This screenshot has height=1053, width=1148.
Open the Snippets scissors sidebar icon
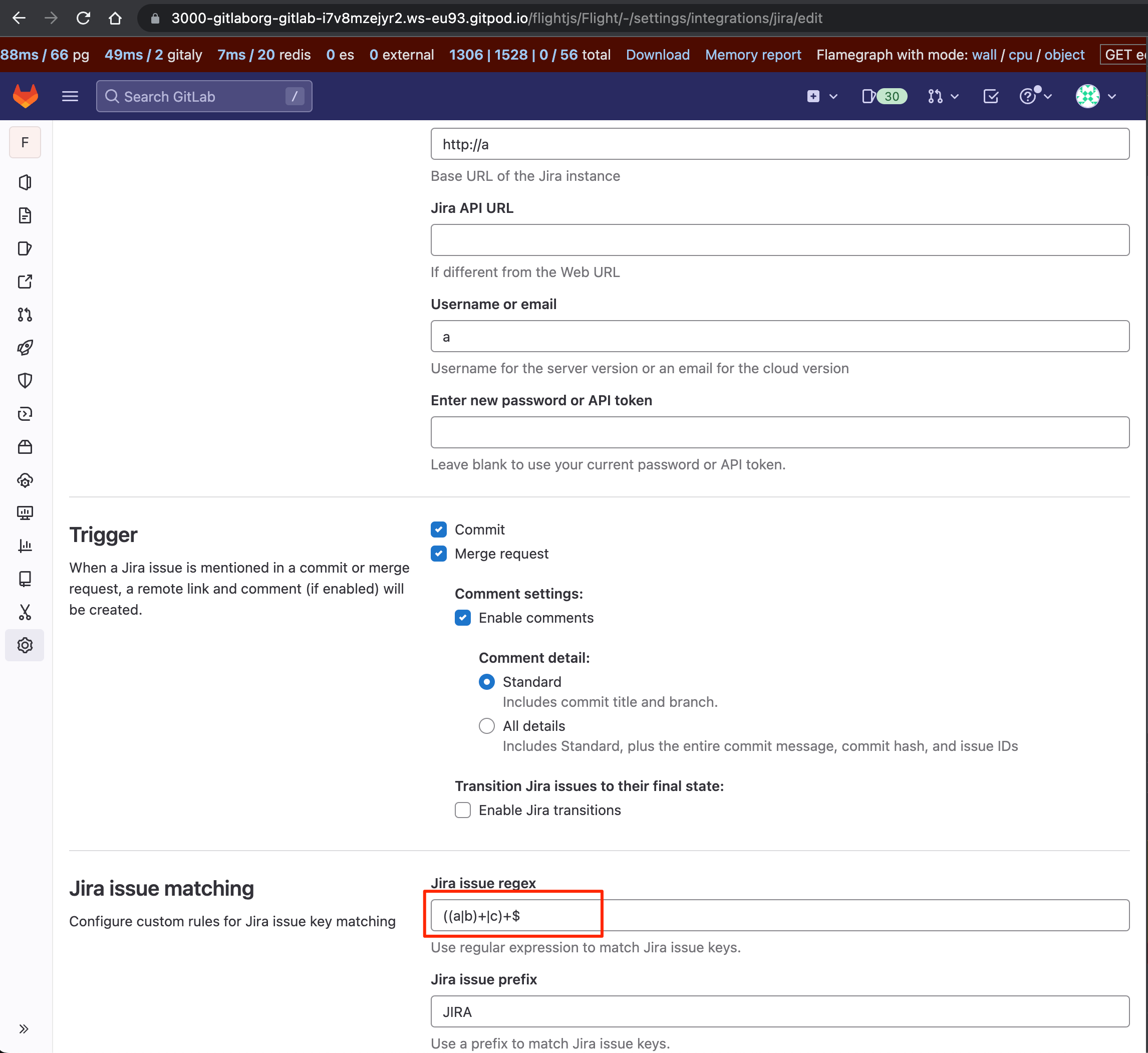point(25,612)
